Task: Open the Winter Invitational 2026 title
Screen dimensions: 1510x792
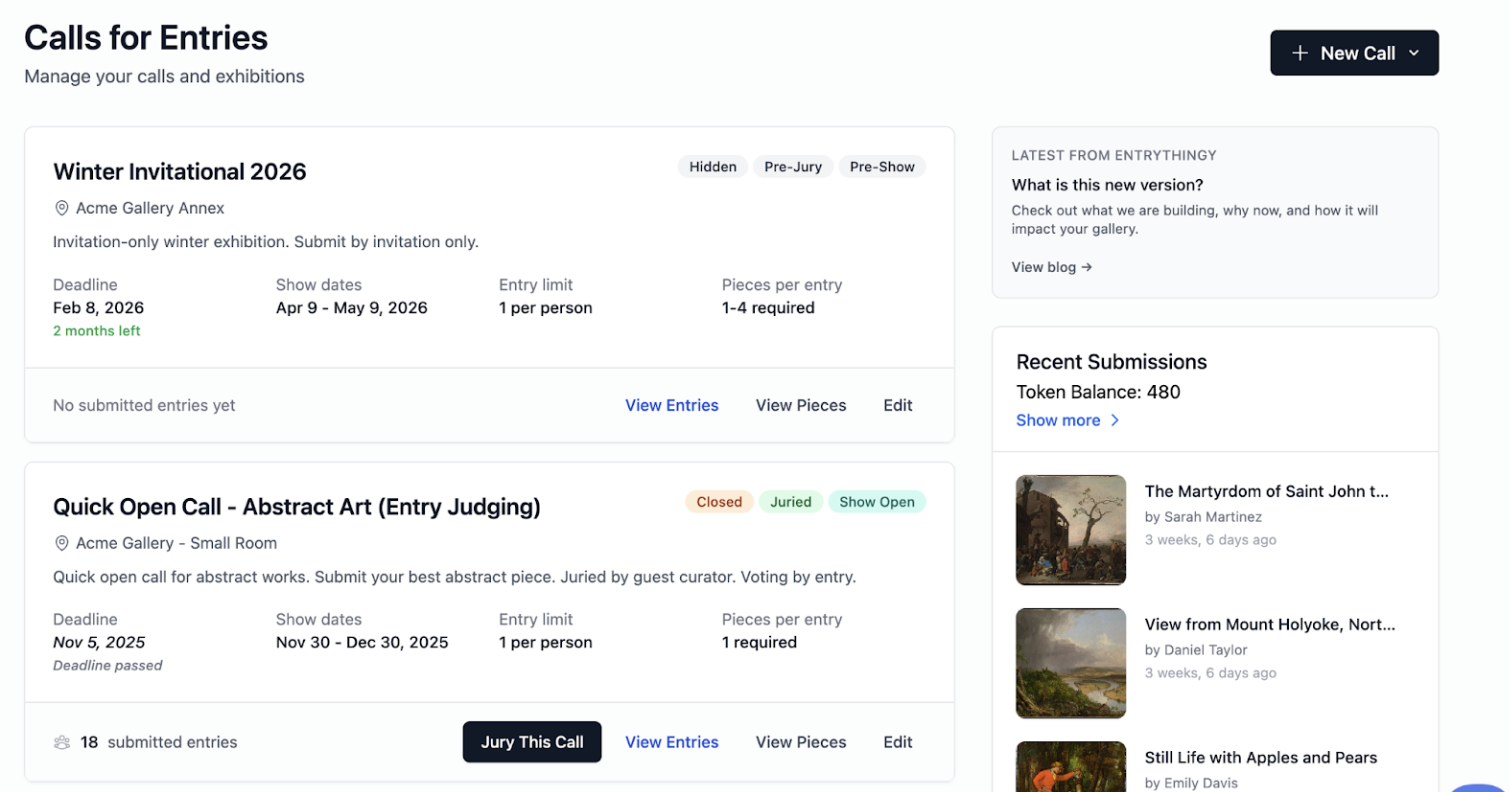Action: [x=180, y=172]
